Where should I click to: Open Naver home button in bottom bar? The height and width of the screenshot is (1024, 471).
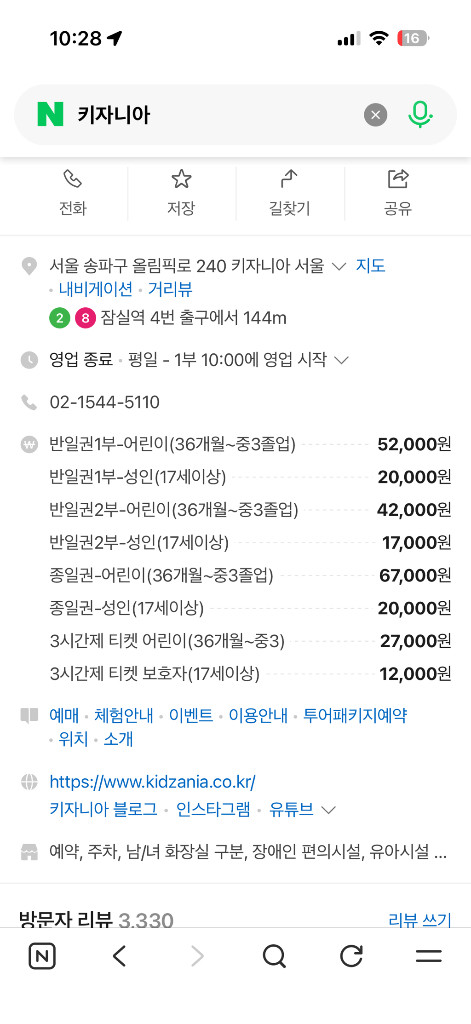[x=42, y=957]
